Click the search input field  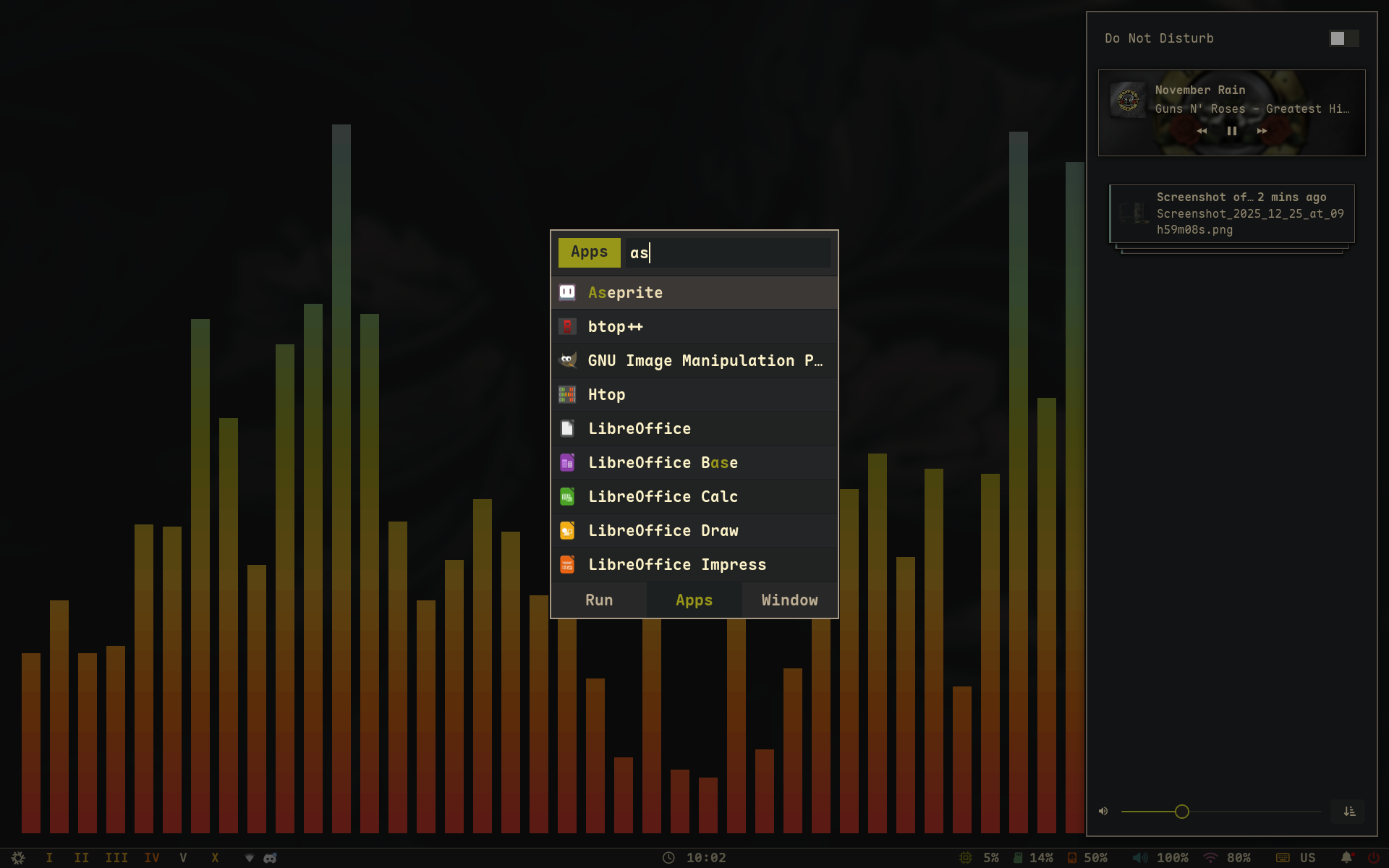coord(727,252)
